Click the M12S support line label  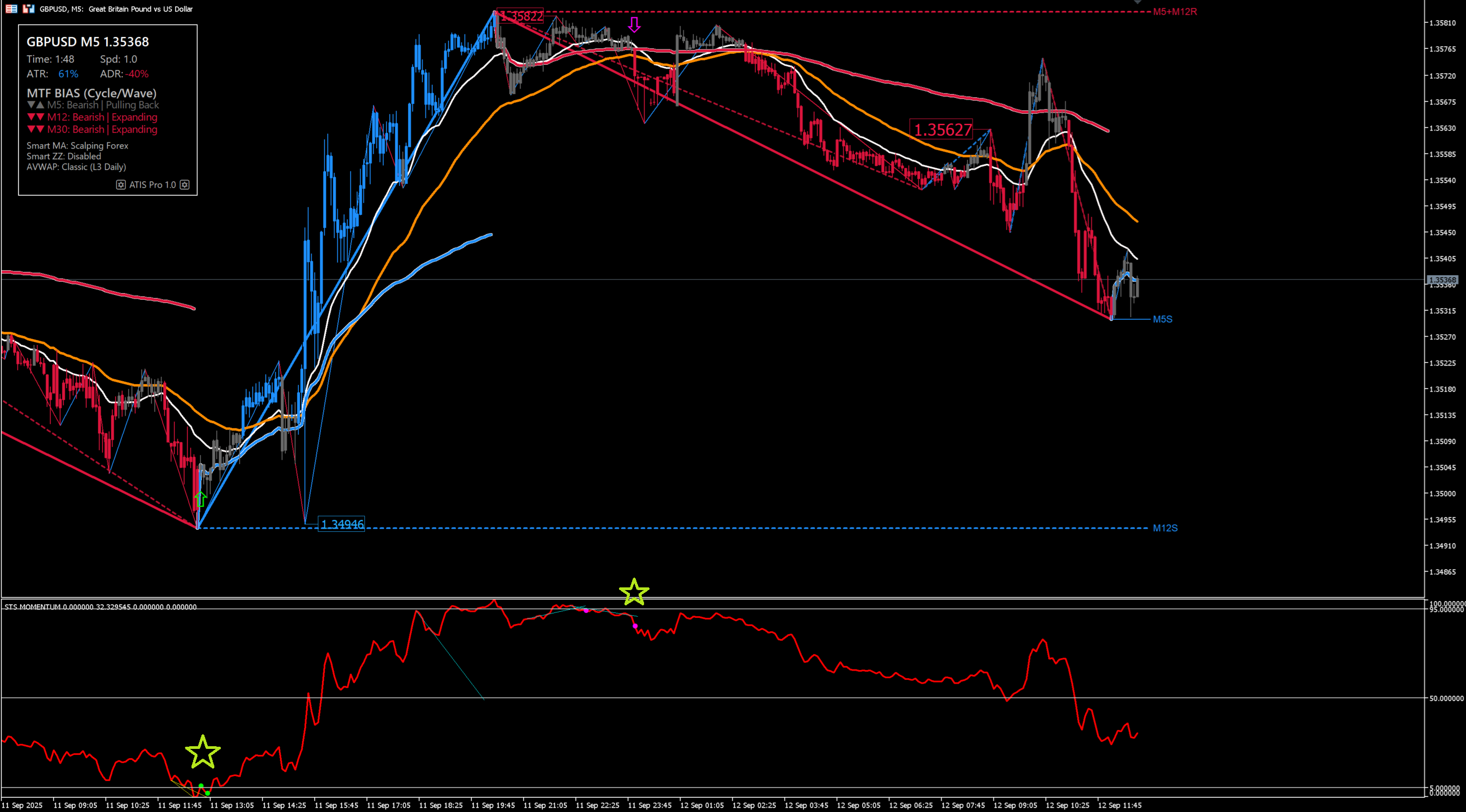click(x=1165, y=528)
